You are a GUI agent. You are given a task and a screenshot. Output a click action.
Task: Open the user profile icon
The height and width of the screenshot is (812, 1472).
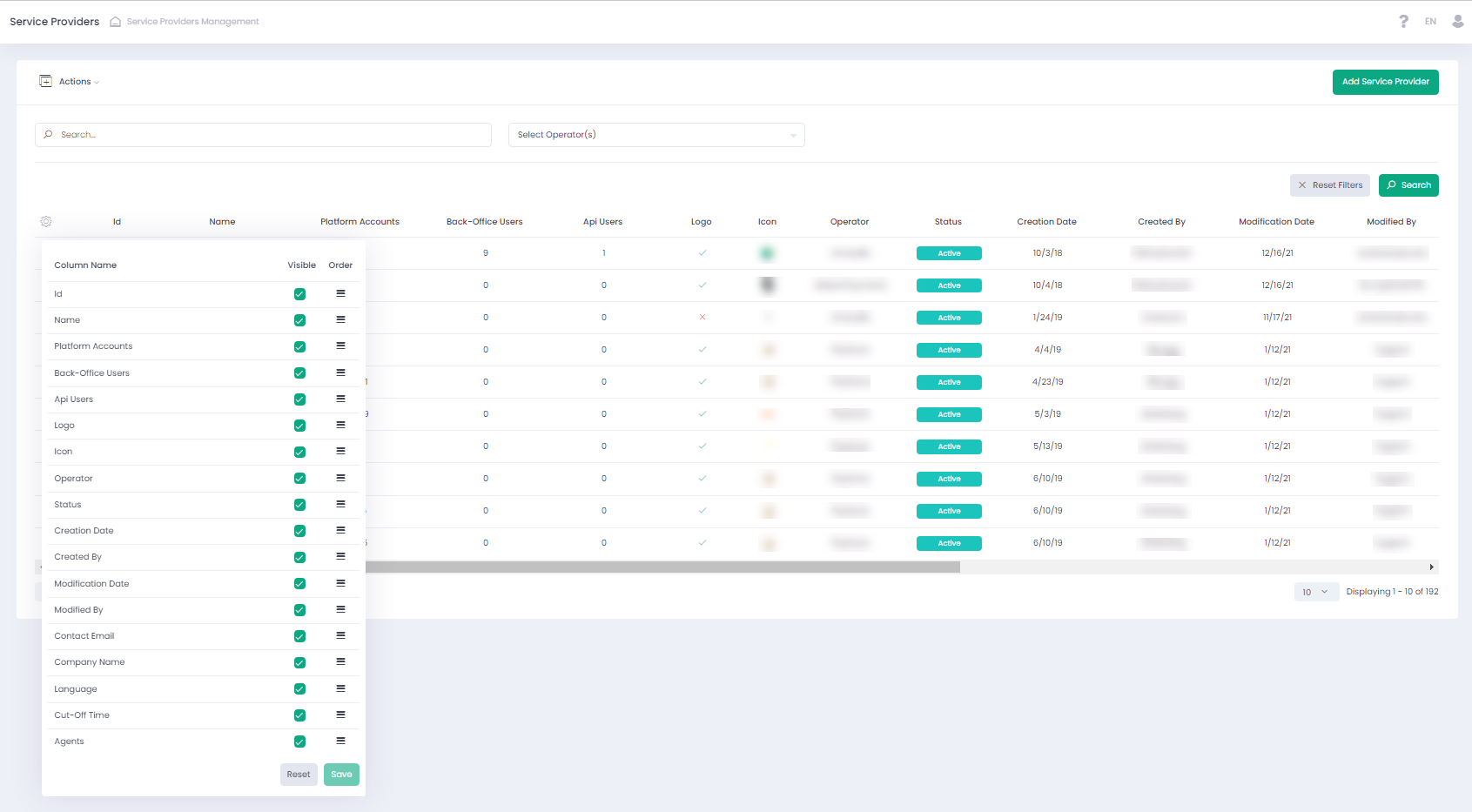pos(1457,21)
